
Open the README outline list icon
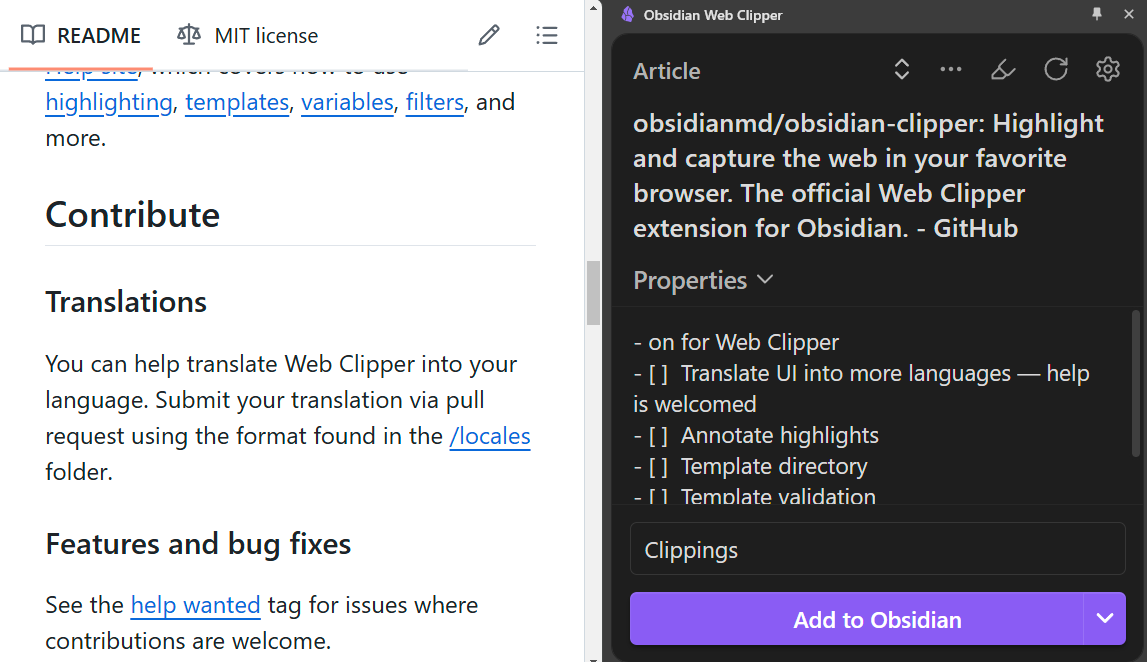click(547, 35)
